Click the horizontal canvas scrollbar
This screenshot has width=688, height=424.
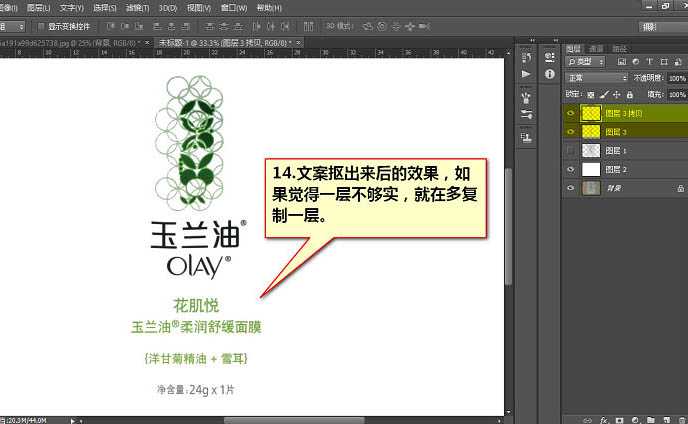click(294, 420)
